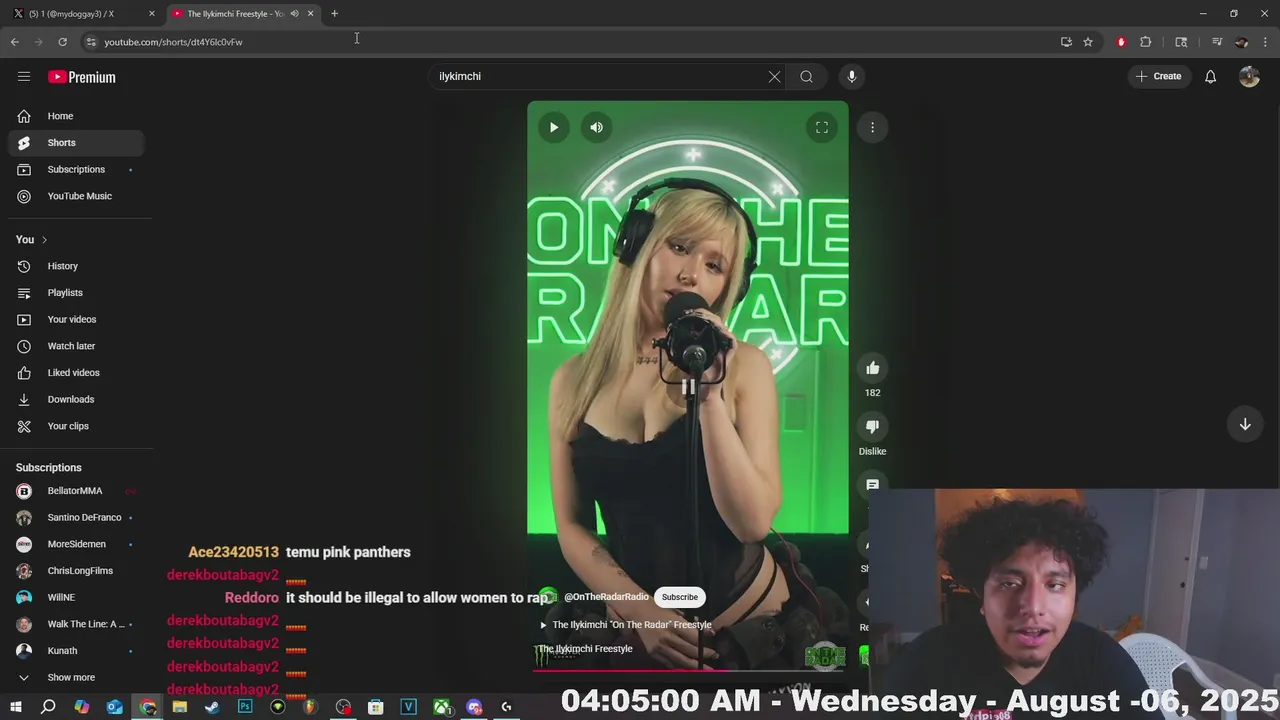1280x720 pixels.
Task: Open File Explorer from taskbar
Action: 180,707
